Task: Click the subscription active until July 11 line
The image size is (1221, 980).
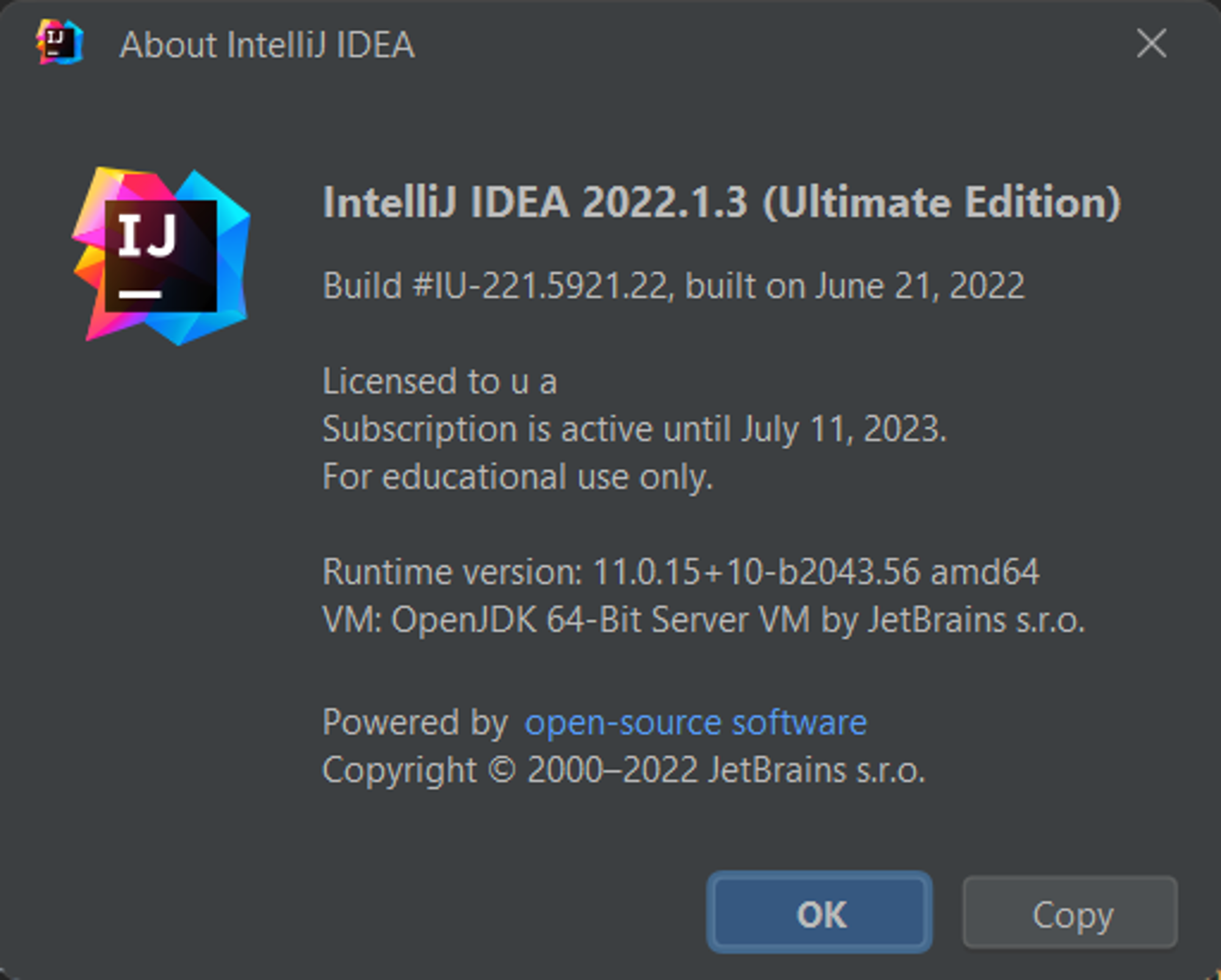Action: [x=634, y=429]
